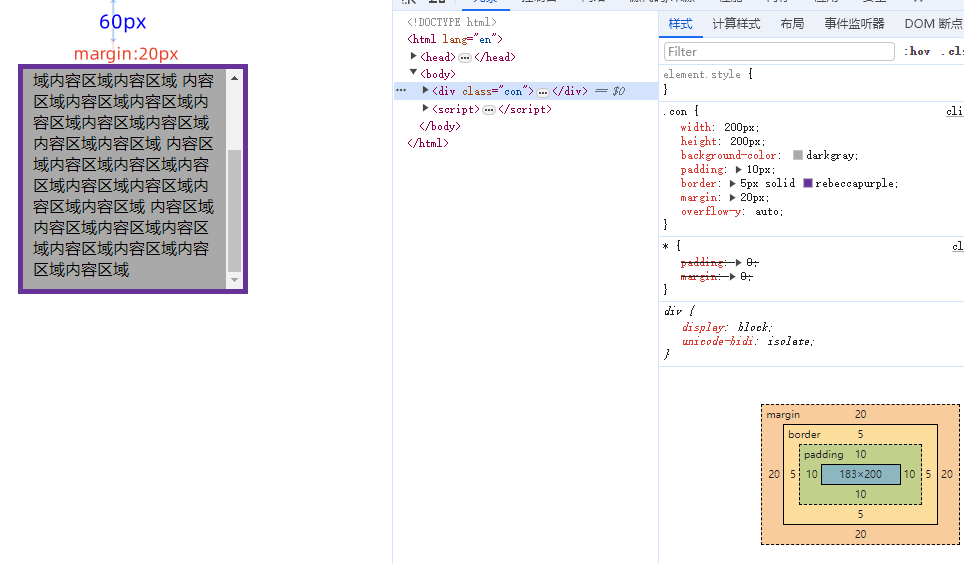Select the html lang="en" element
Screen dimensions: 964x564
(455, 39)
